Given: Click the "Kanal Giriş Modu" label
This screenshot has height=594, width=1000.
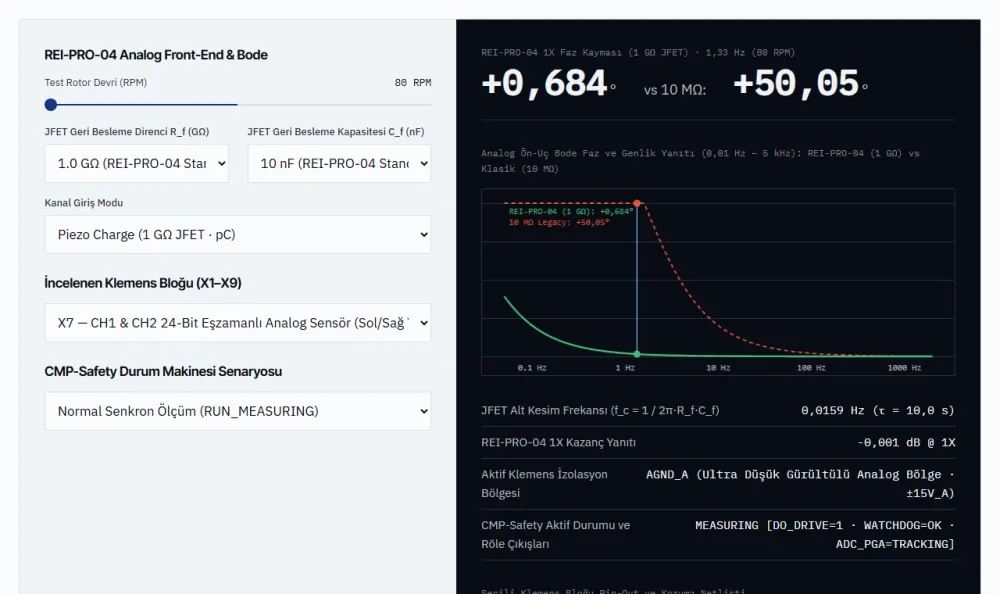Looking at the screenshot, I should [x=84, y=203].
